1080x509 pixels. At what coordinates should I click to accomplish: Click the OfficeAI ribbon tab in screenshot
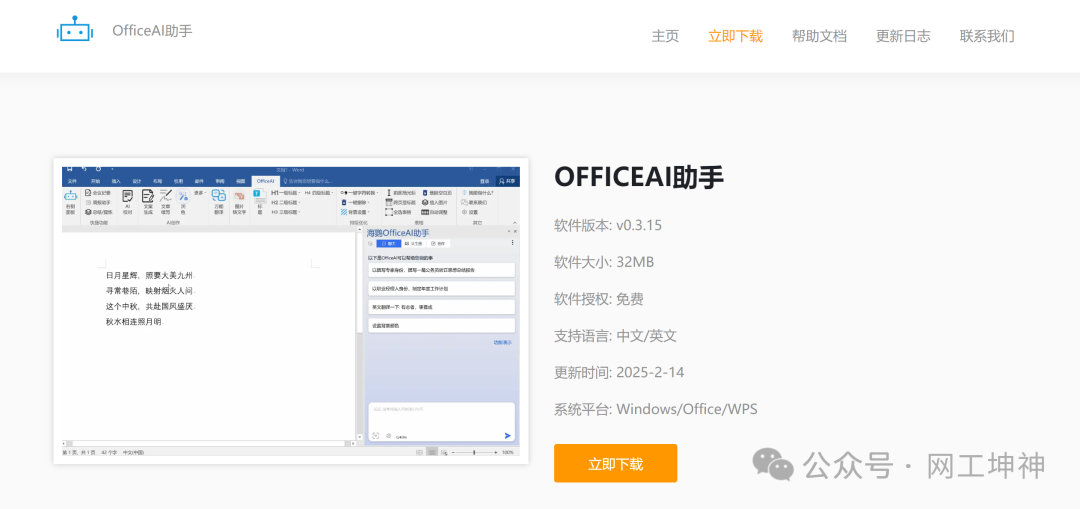265,180
